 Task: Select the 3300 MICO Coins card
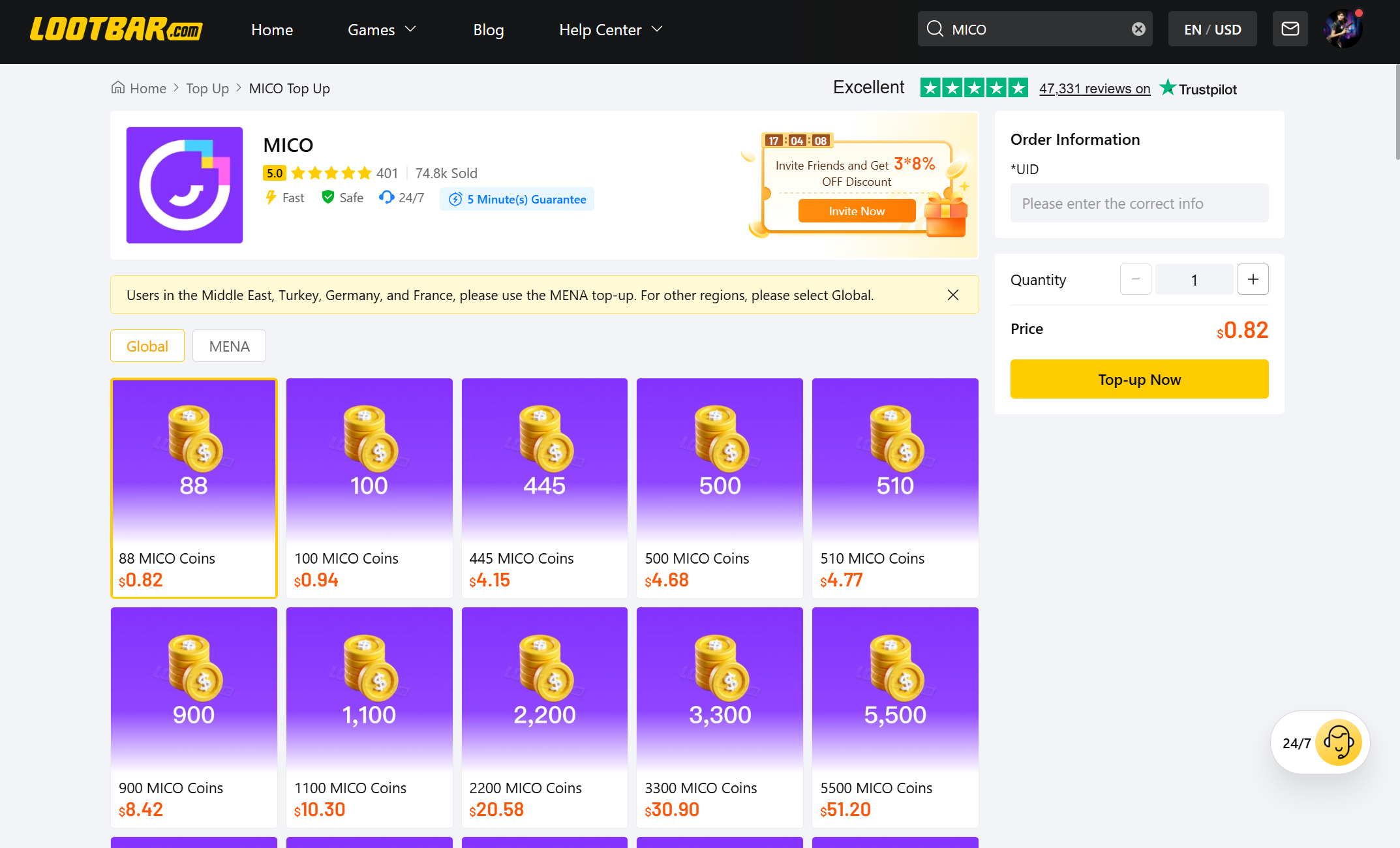(720, 718)
